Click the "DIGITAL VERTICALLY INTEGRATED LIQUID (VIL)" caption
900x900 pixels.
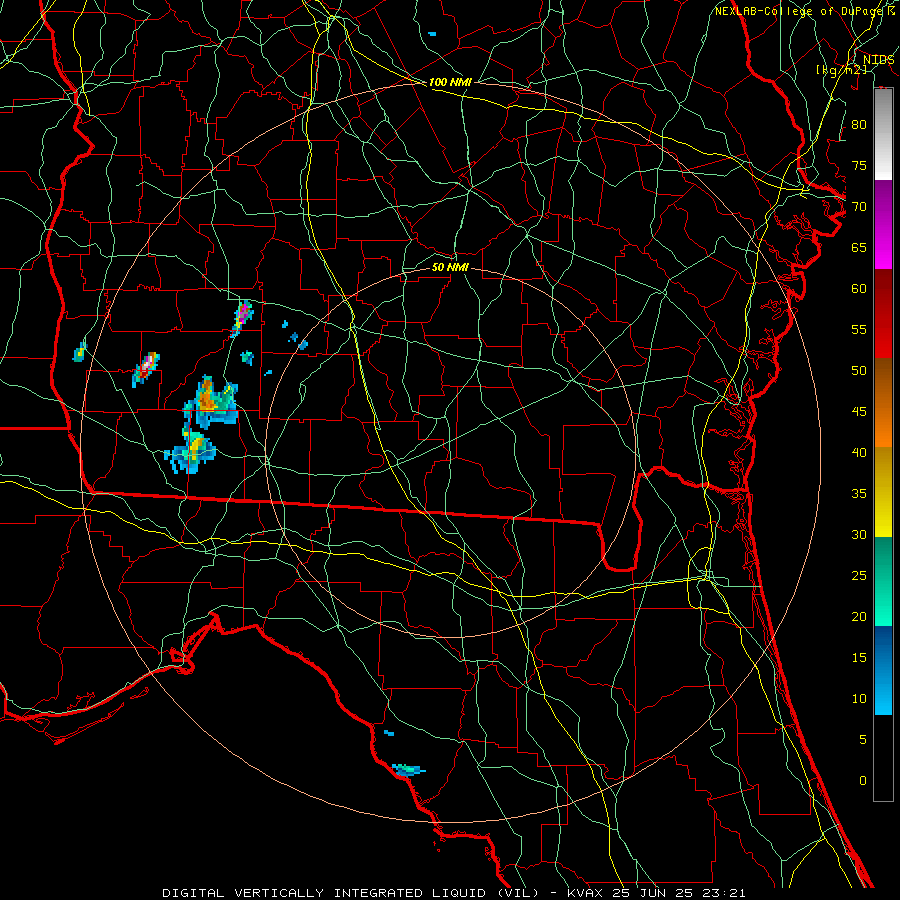[x=352, y=893]
